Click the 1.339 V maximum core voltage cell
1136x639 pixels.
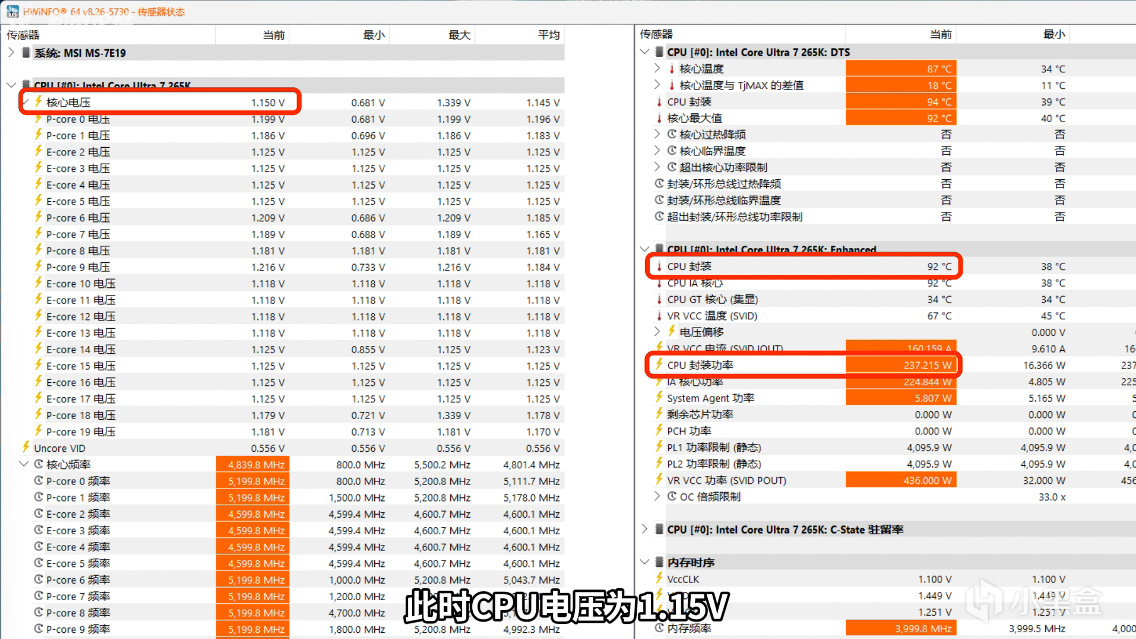454,103
